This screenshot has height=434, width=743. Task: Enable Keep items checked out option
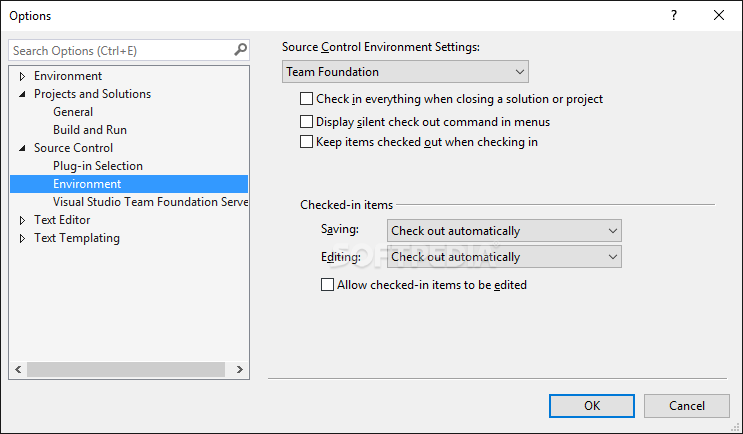(x=307, y=142)
